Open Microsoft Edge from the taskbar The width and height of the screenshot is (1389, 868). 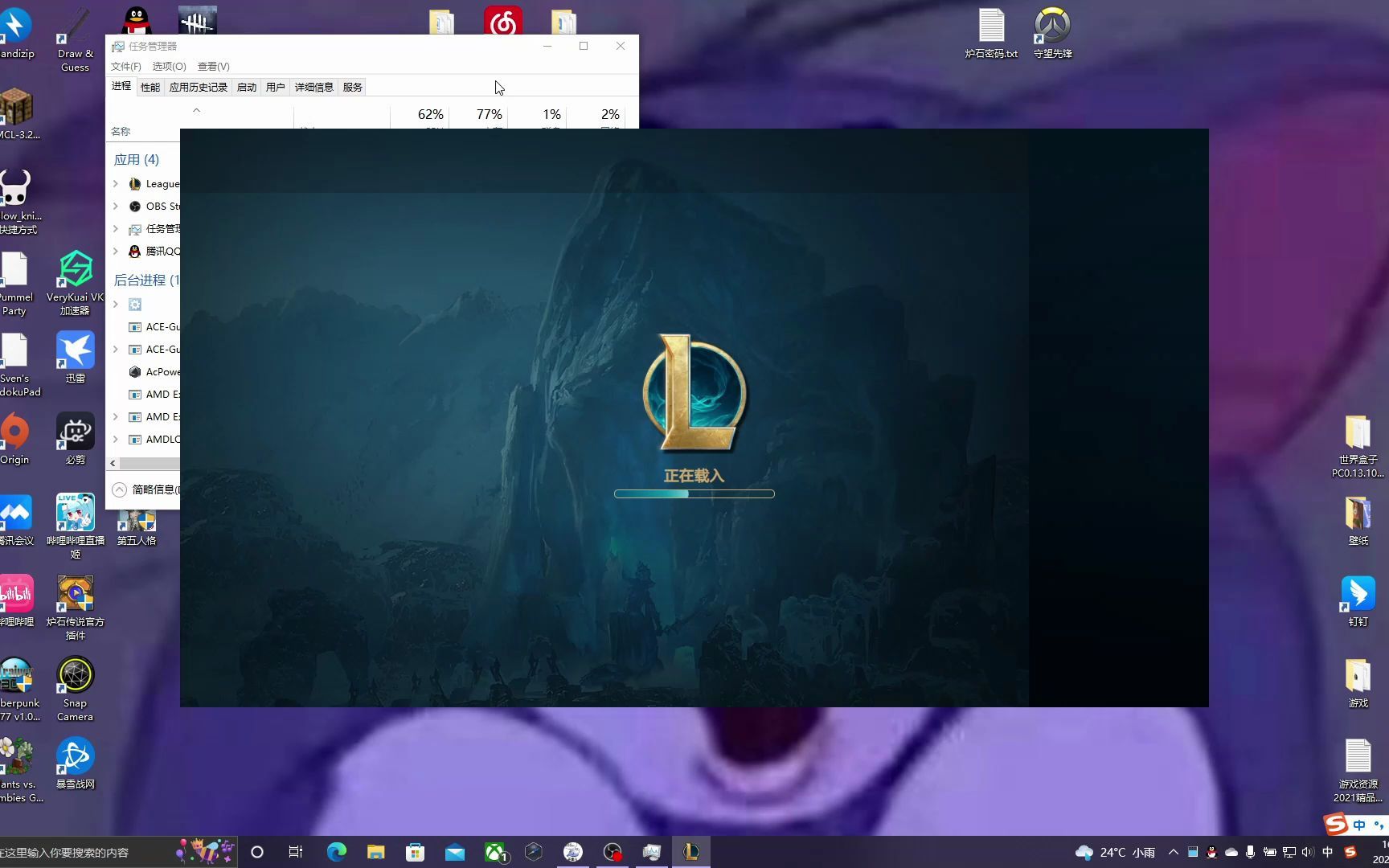click(336, 852)
